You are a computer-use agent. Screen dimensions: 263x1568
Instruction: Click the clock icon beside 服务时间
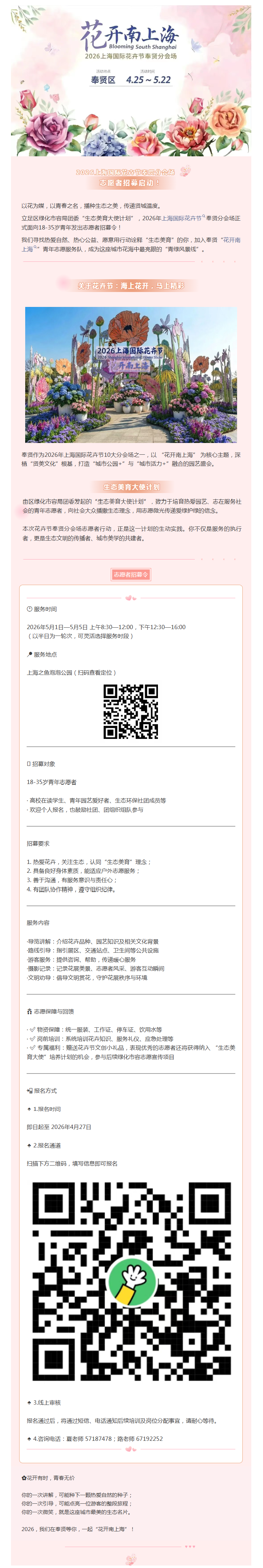point(29,609)
